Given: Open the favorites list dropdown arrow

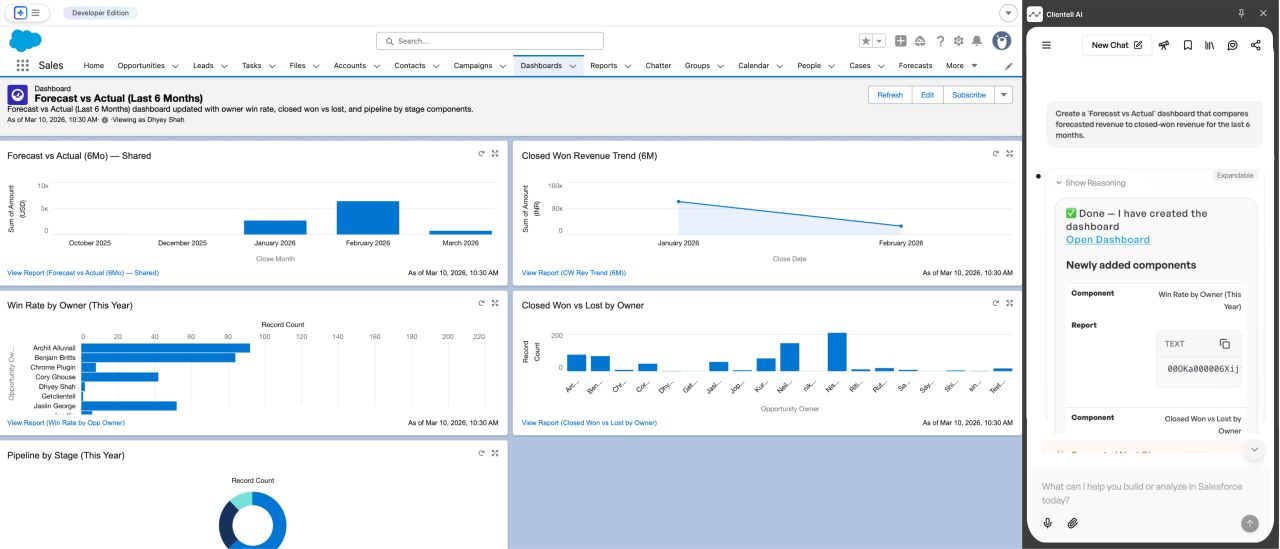Looking at the screenshot, I should [879, 41].
